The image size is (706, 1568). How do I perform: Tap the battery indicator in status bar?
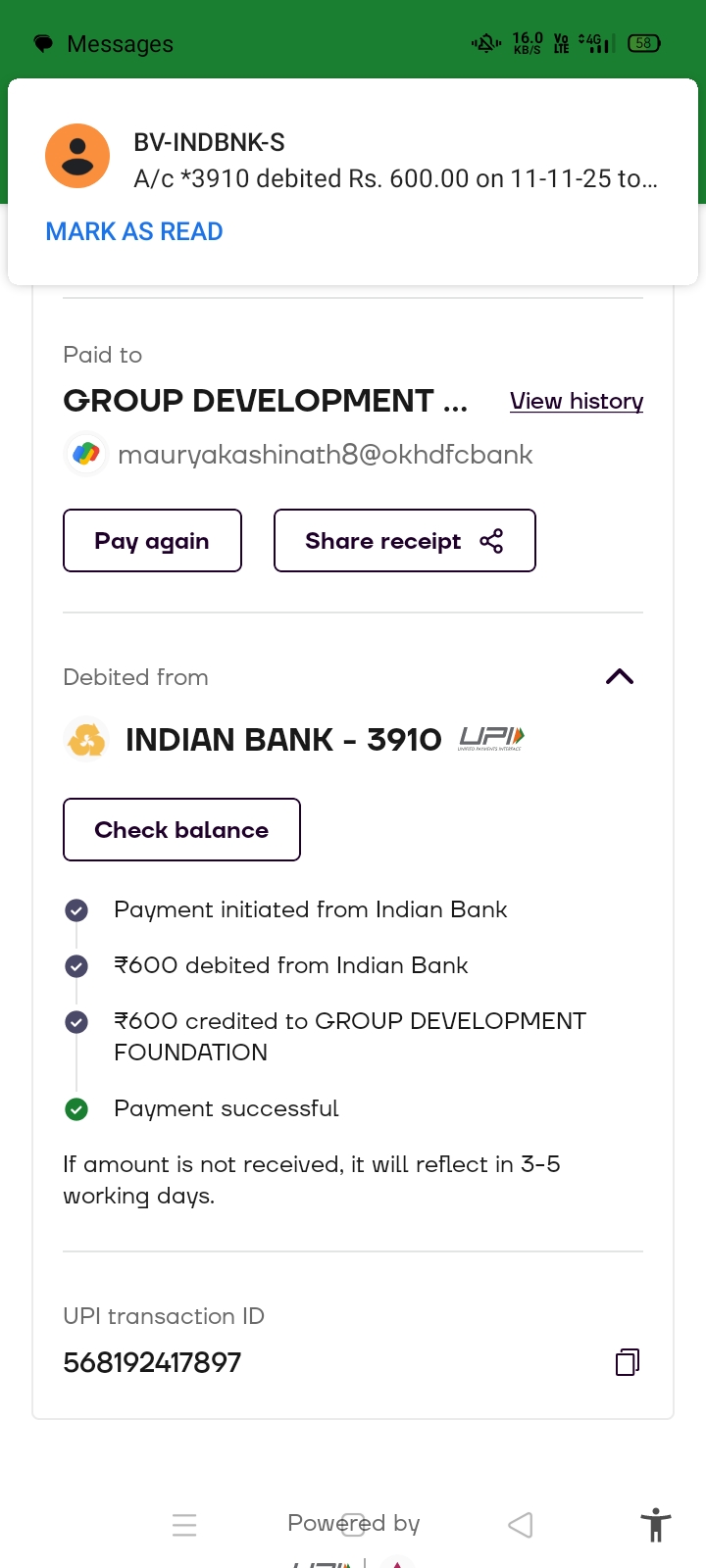click(644, 43)
